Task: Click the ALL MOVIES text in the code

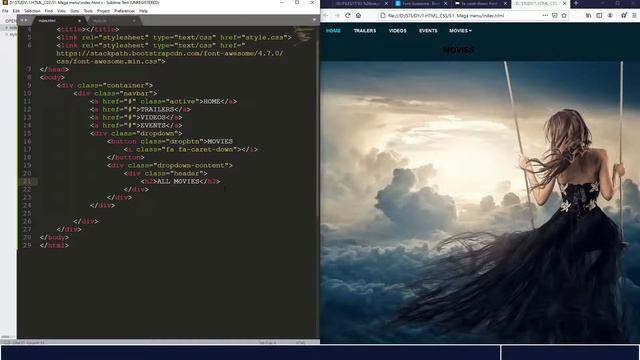Action: (x=178, y=181)
